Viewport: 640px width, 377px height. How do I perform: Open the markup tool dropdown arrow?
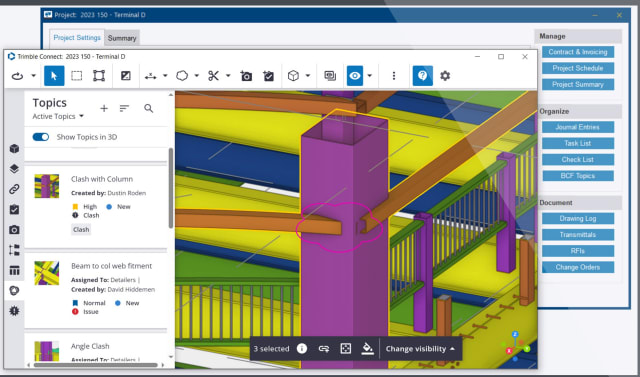point(196,76)
